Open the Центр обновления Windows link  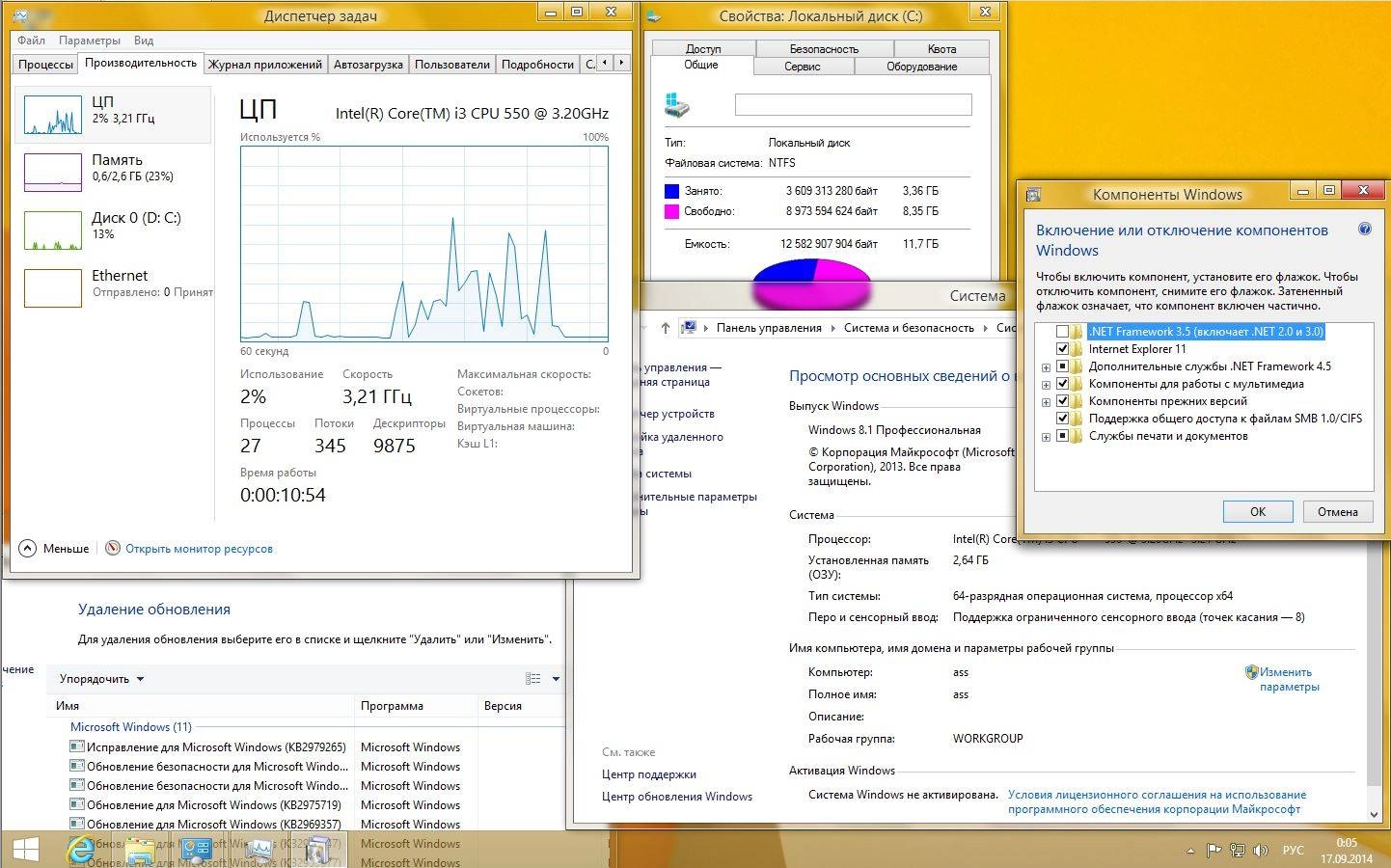(677, 797)
